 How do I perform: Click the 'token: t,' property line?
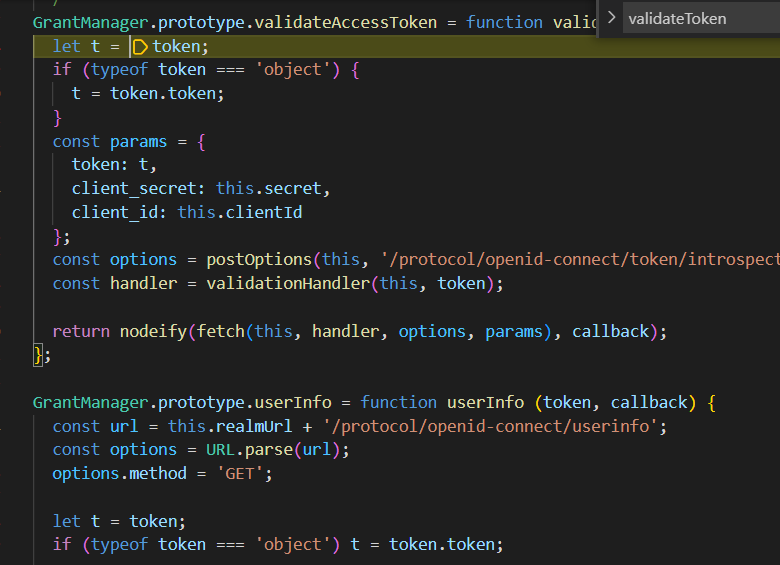click(114, 165)
